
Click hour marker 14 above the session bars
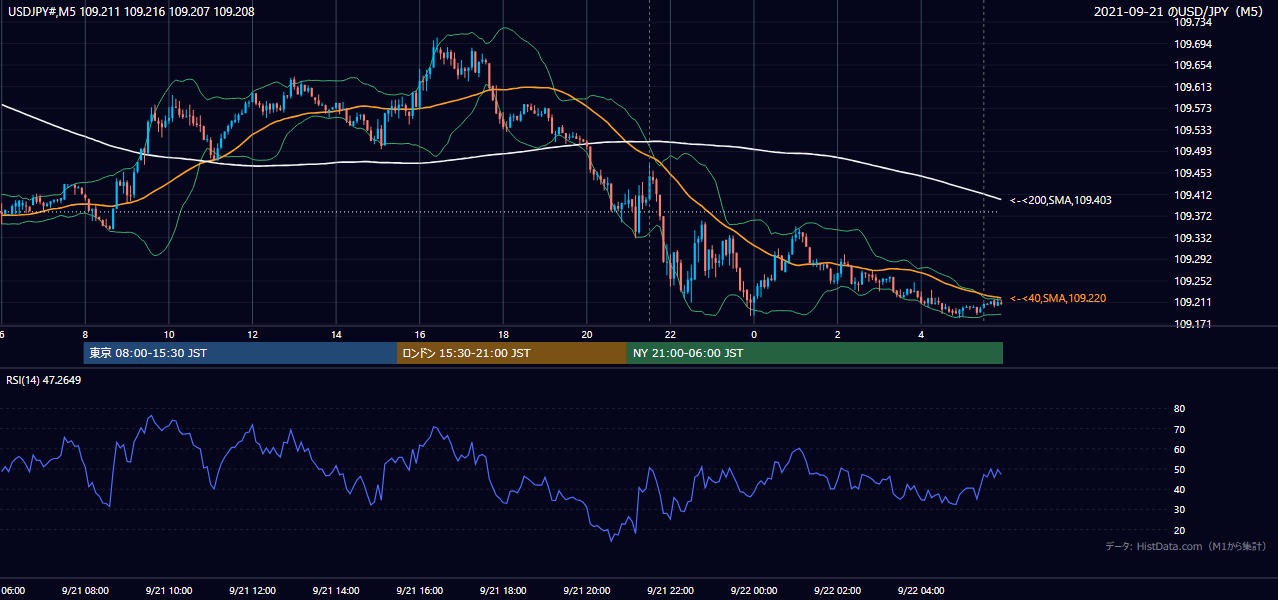[336, 334]
